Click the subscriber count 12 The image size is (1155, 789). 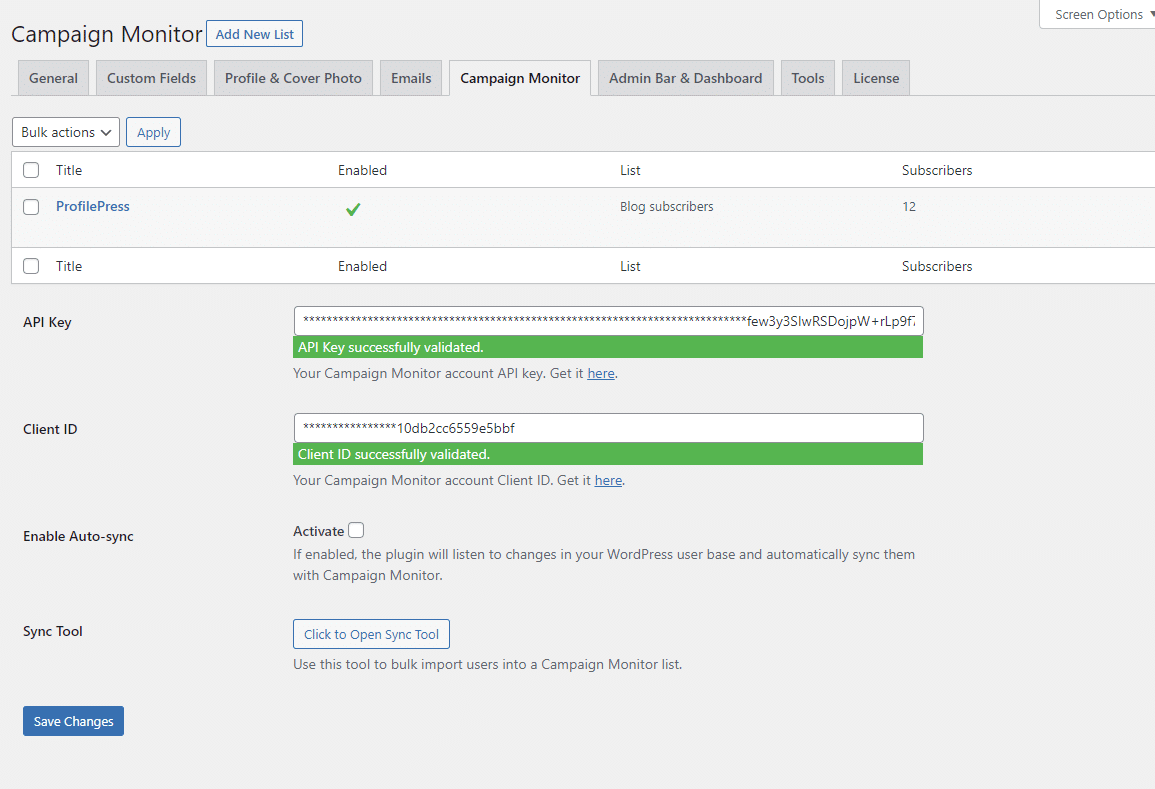tap(909, 206)
